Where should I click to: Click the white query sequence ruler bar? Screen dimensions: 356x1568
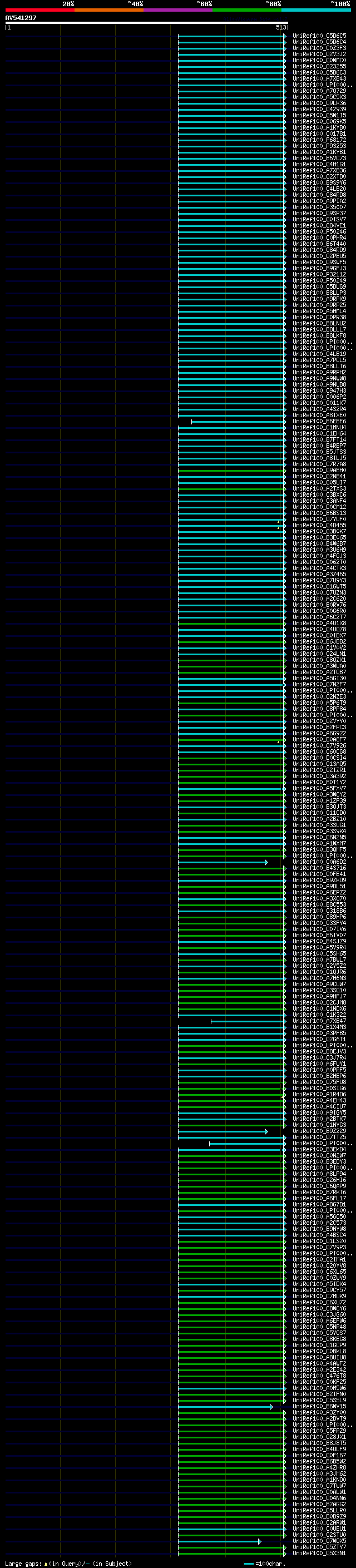[147, 22]
